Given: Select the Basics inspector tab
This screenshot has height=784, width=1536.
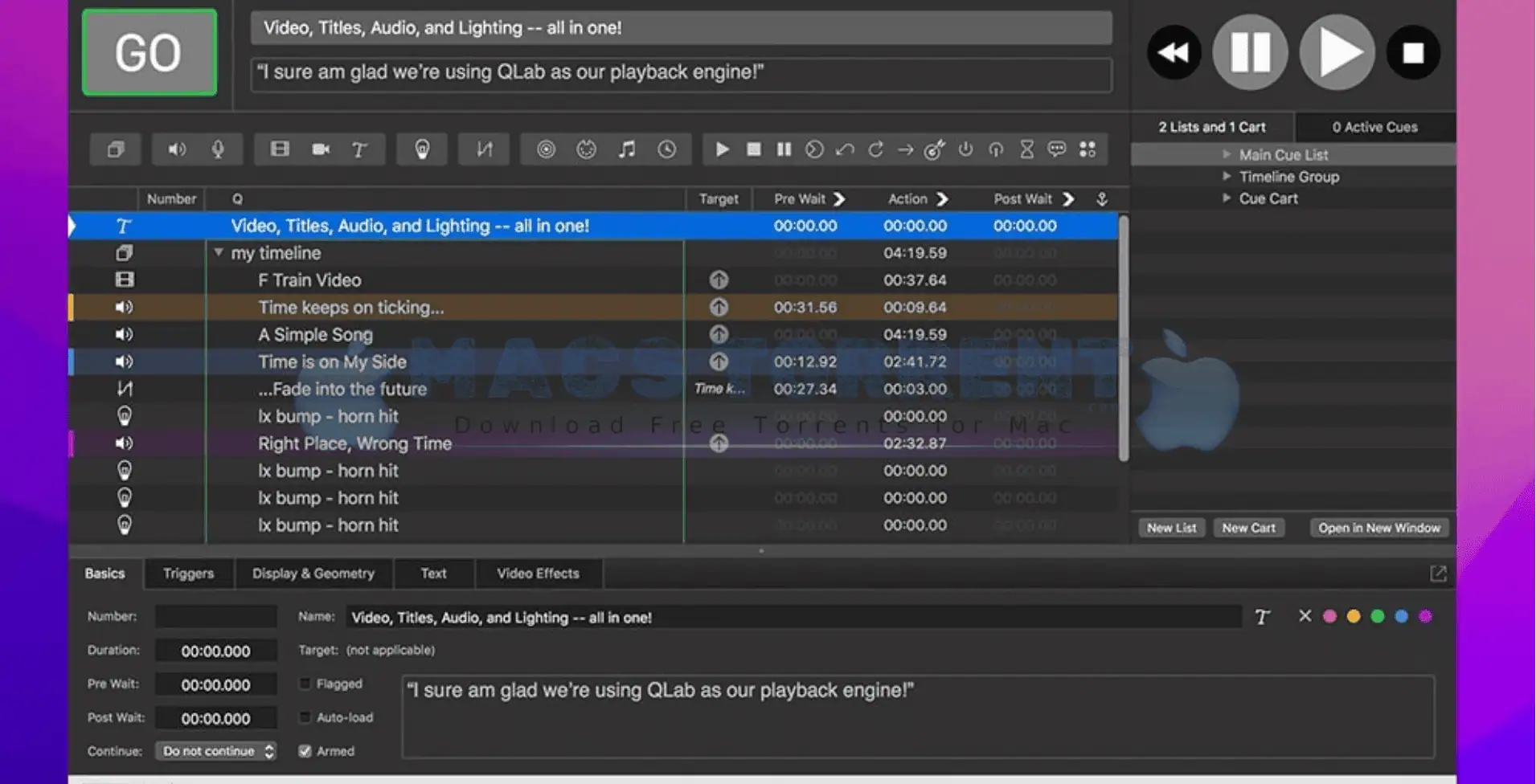Looking at the screenshot, I should click(x=105, y=574).
